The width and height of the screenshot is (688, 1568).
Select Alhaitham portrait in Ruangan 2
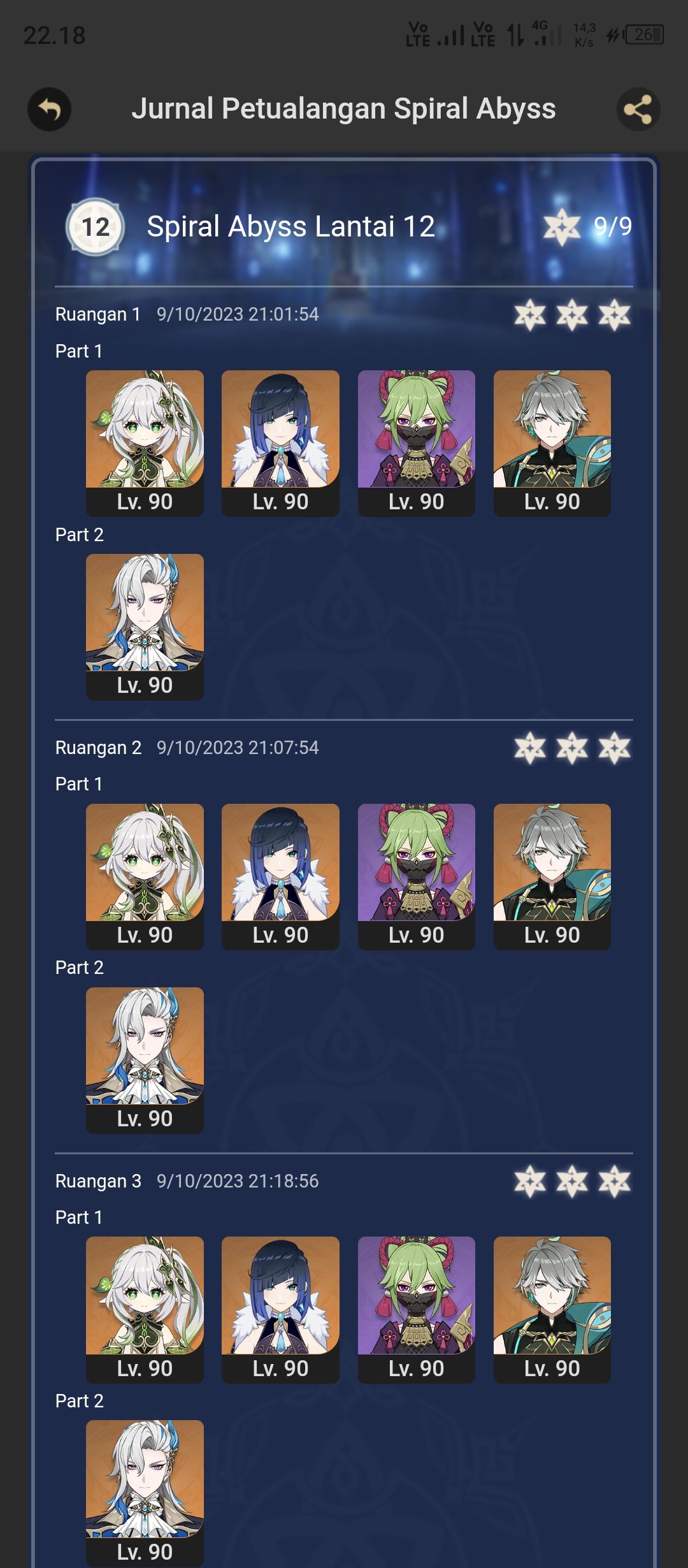[552, 876]
